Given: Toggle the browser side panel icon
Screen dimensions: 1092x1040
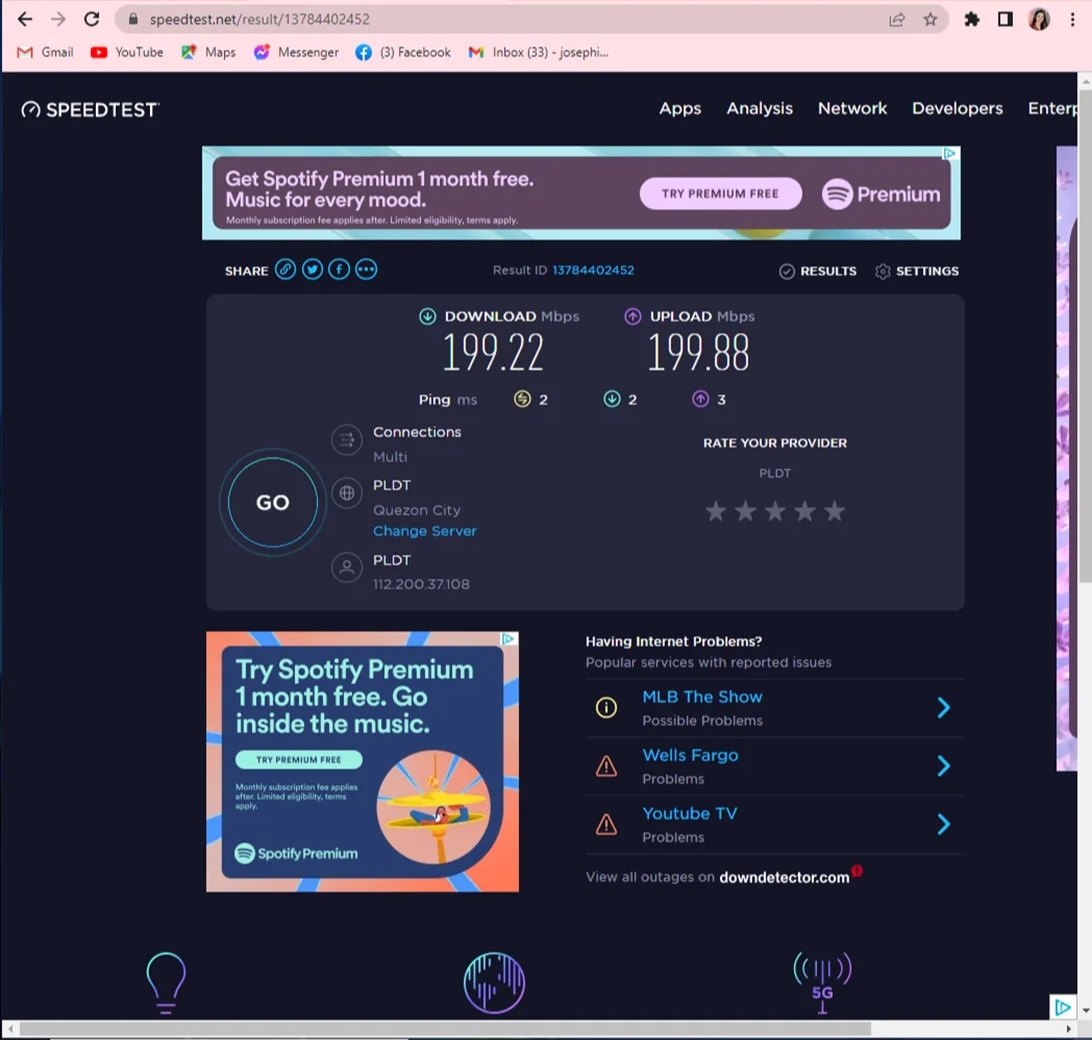Looking at the screenshot, I should coord(1005,20).
